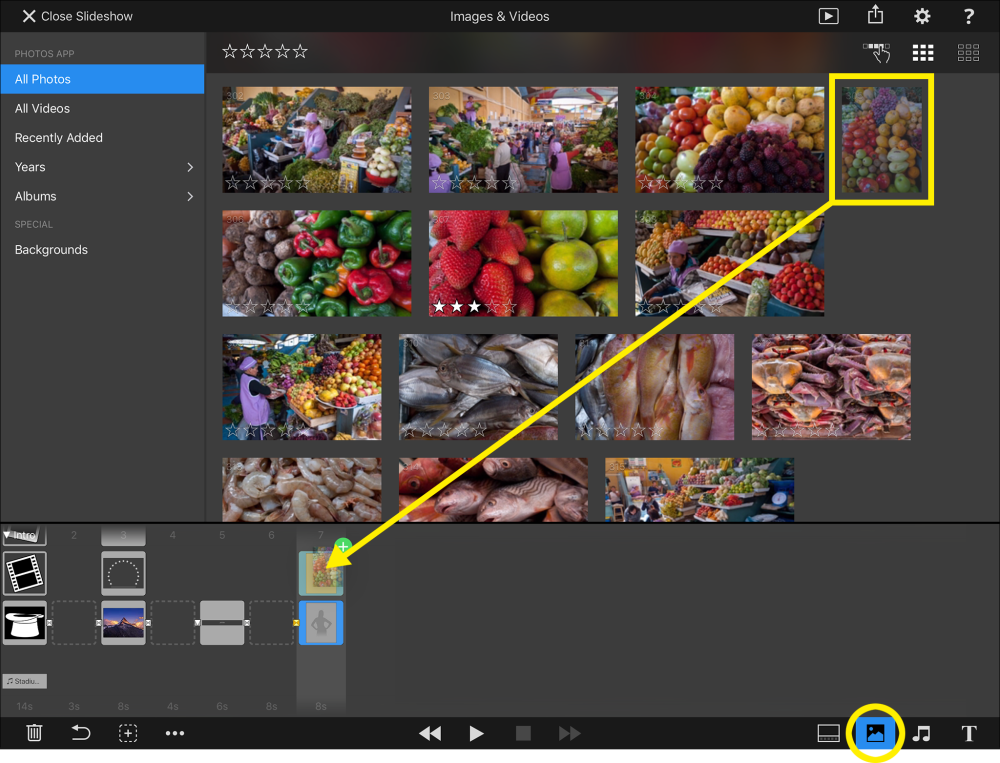Select the empty dashed placeholder on slide 2
The image size is (1000, 763).
pos(74,623)
